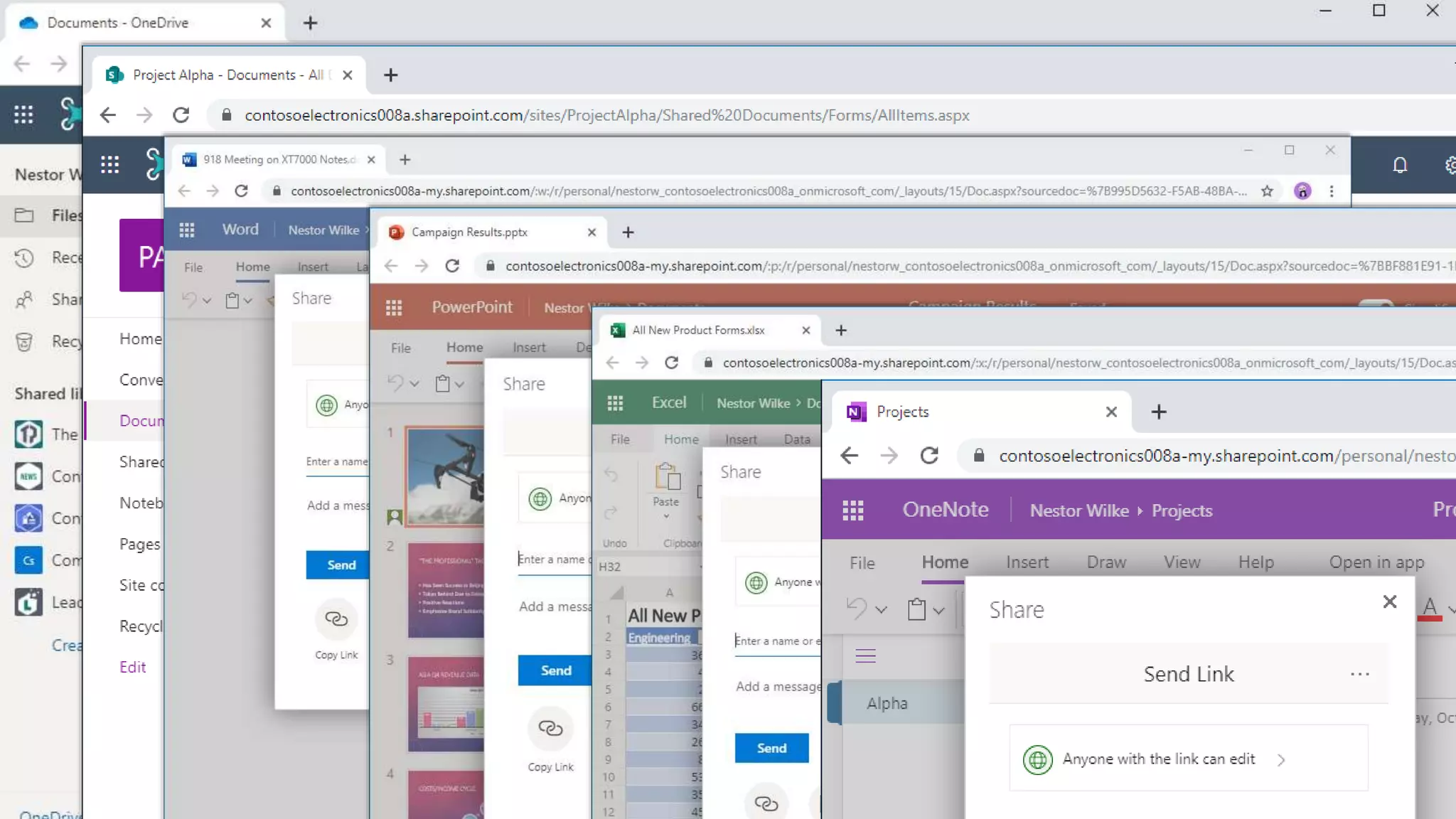Image resolution: width=1456 pixels, height=819 pixels.
Task: Click the OneNote navigation hamburger icon
Action: 865,655
